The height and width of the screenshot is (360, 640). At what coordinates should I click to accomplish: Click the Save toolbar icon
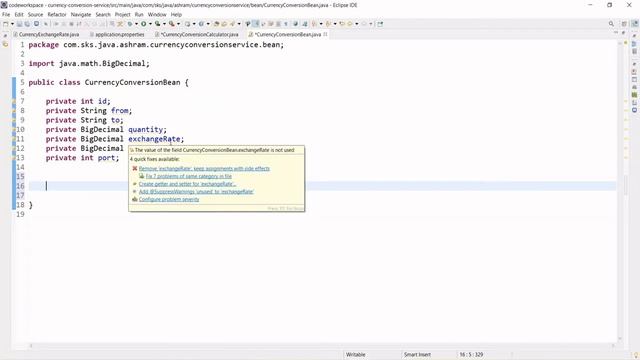pyautogui.click(x=19, y=24)
